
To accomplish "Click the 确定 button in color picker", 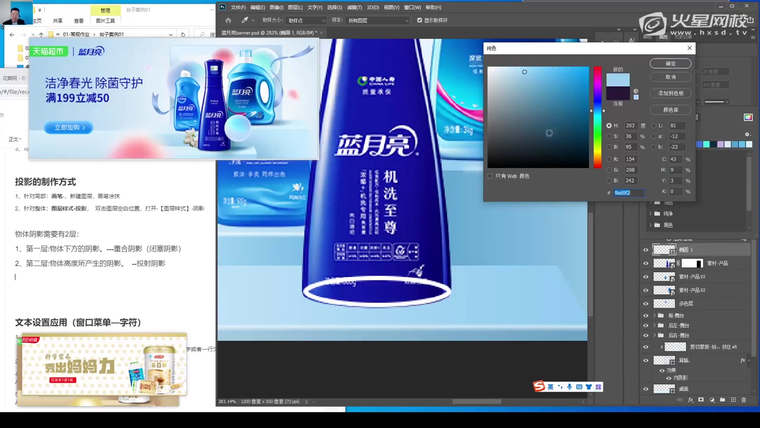I will click(x=670, y=63).
